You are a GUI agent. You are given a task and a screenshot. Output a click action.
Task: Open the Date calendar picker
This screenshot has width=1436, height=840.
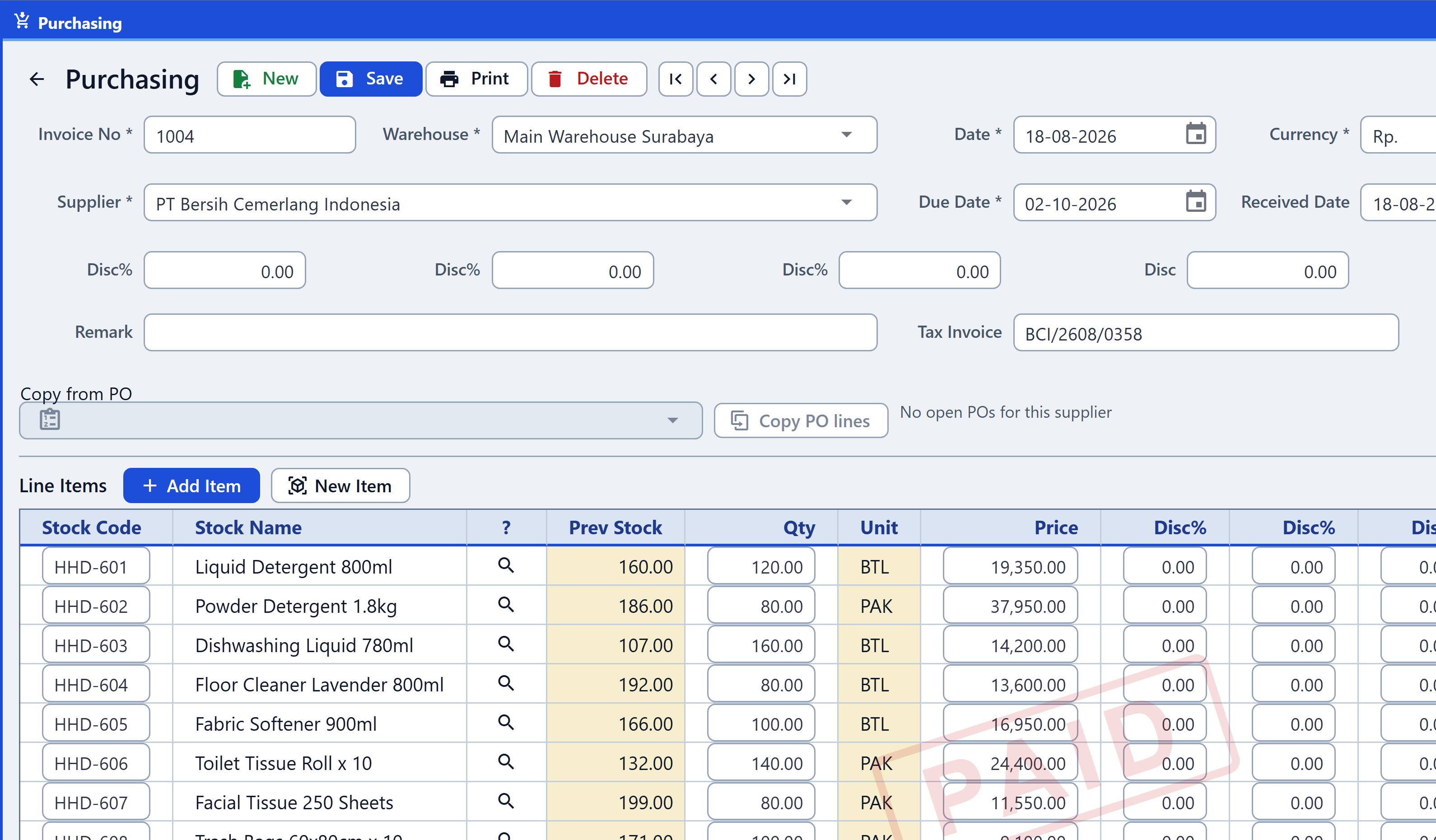[1195, 135]
